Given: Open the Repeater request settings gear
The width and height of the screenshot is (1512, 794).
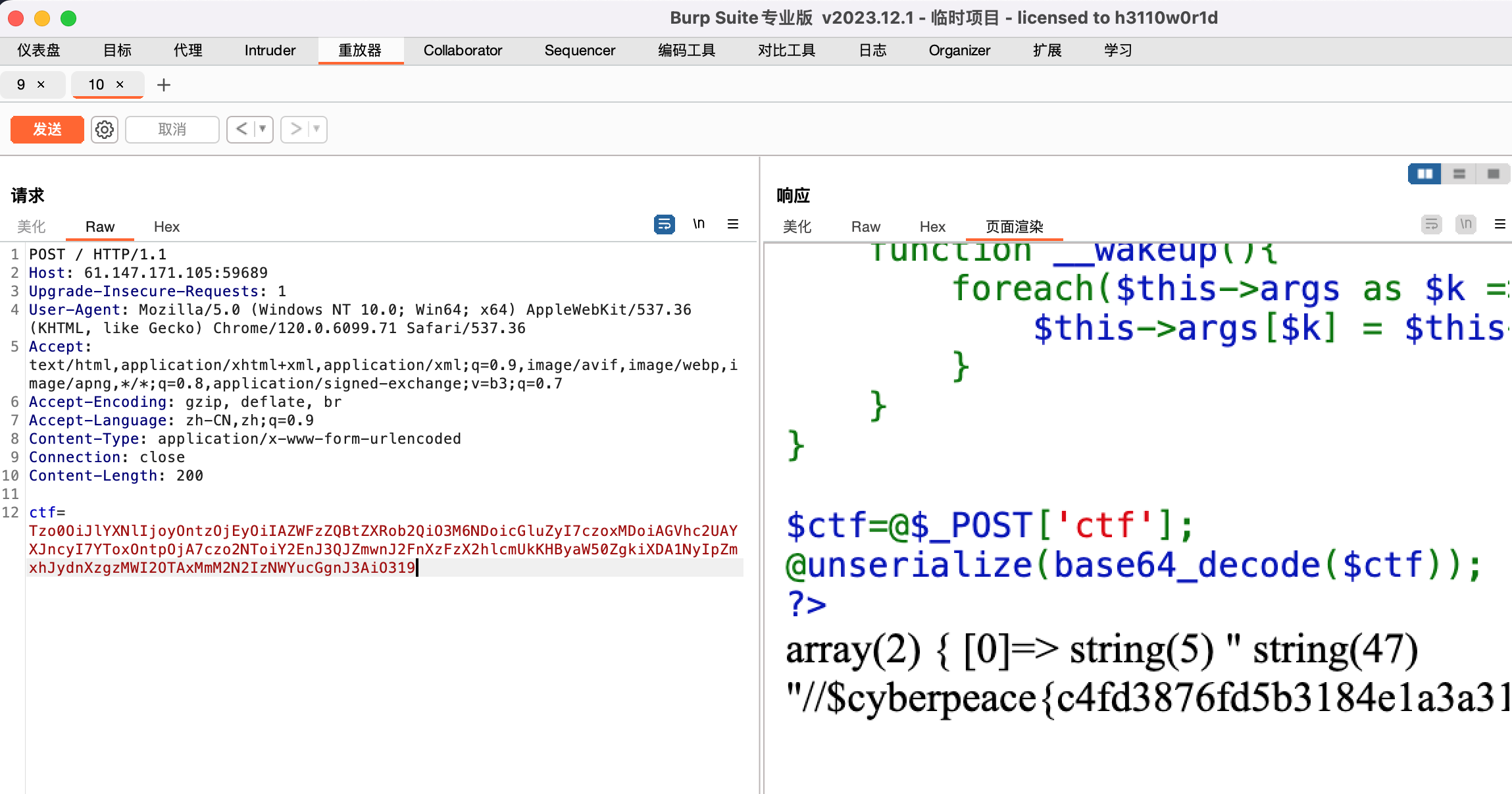Looking at the screenshot, I should click(104, 129).
